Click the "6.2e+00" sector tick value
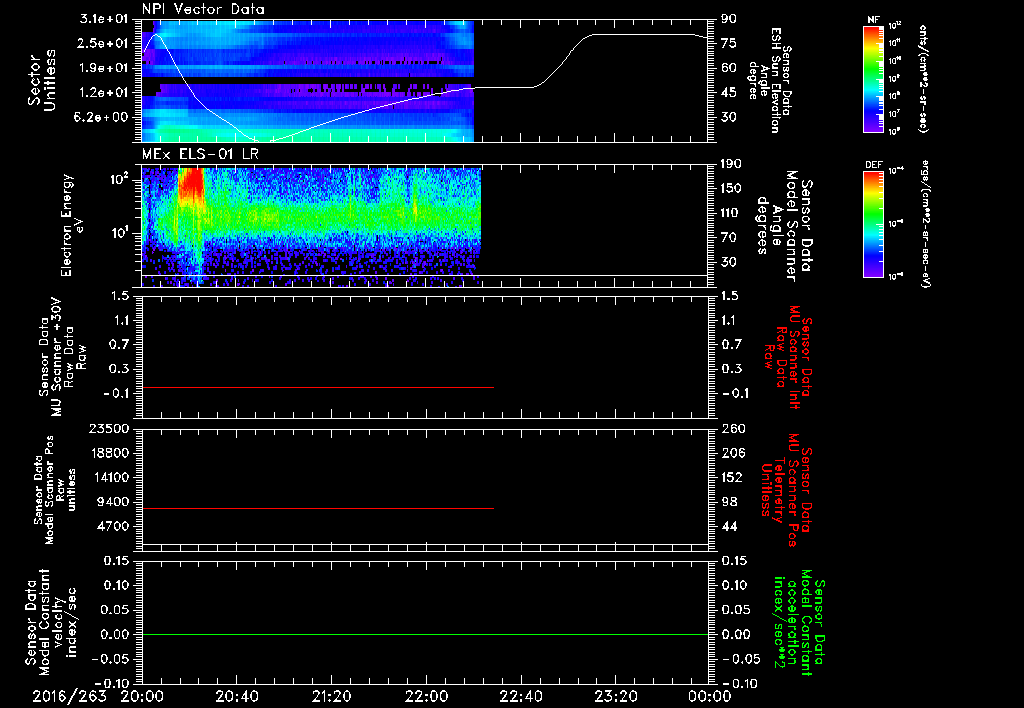Screen dimensions: 1024x708 (103, 117)
